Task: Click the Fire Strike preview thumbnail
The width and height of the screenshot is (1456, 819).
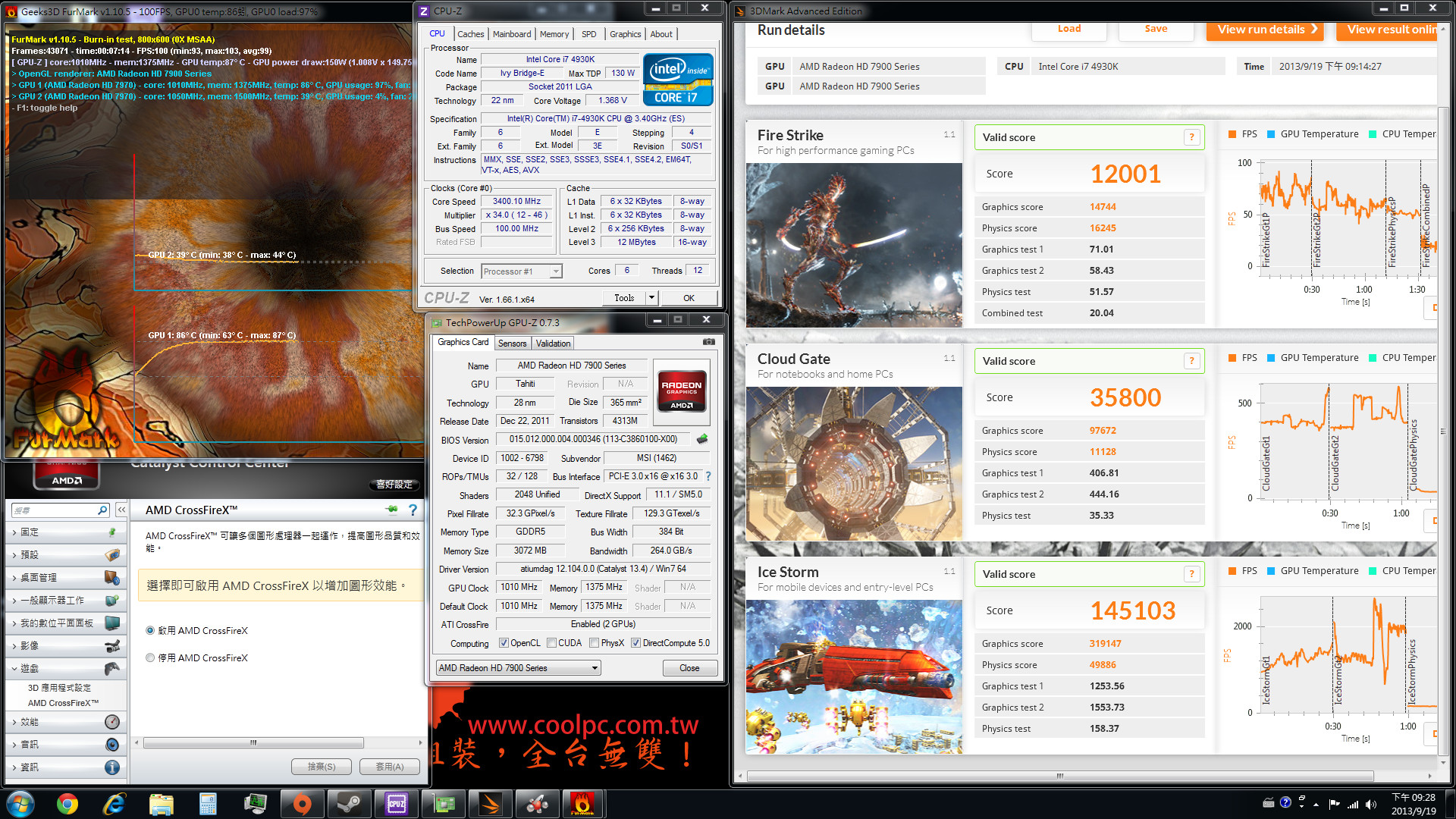Action: [x=854, y=246]
